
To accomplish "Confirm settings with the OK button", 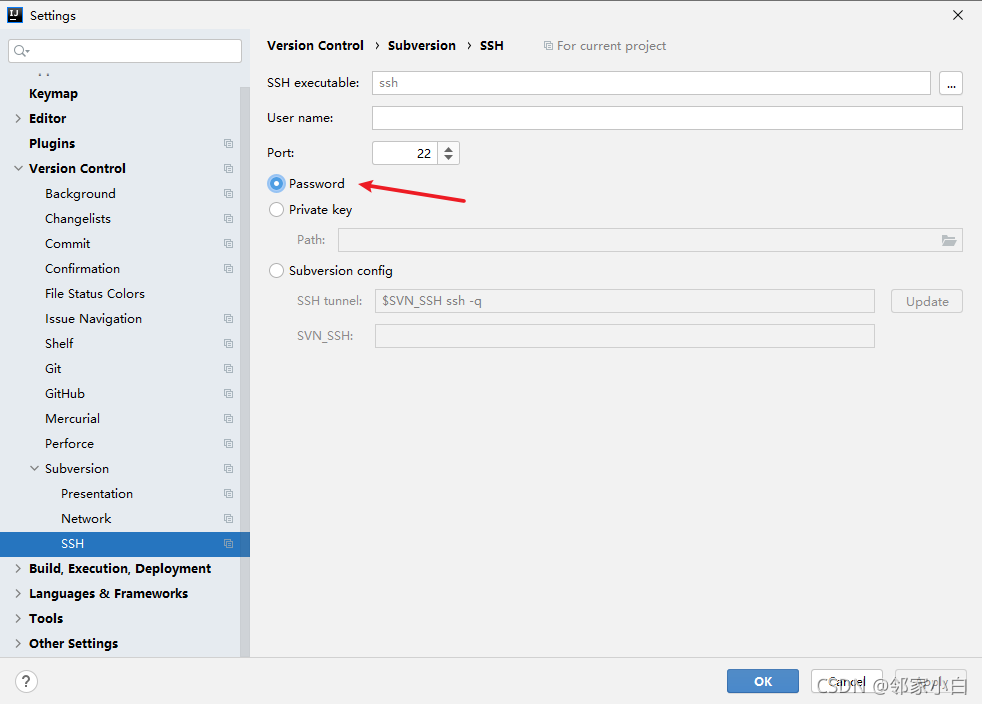I will pyautogui.click(x=763, y=681).
